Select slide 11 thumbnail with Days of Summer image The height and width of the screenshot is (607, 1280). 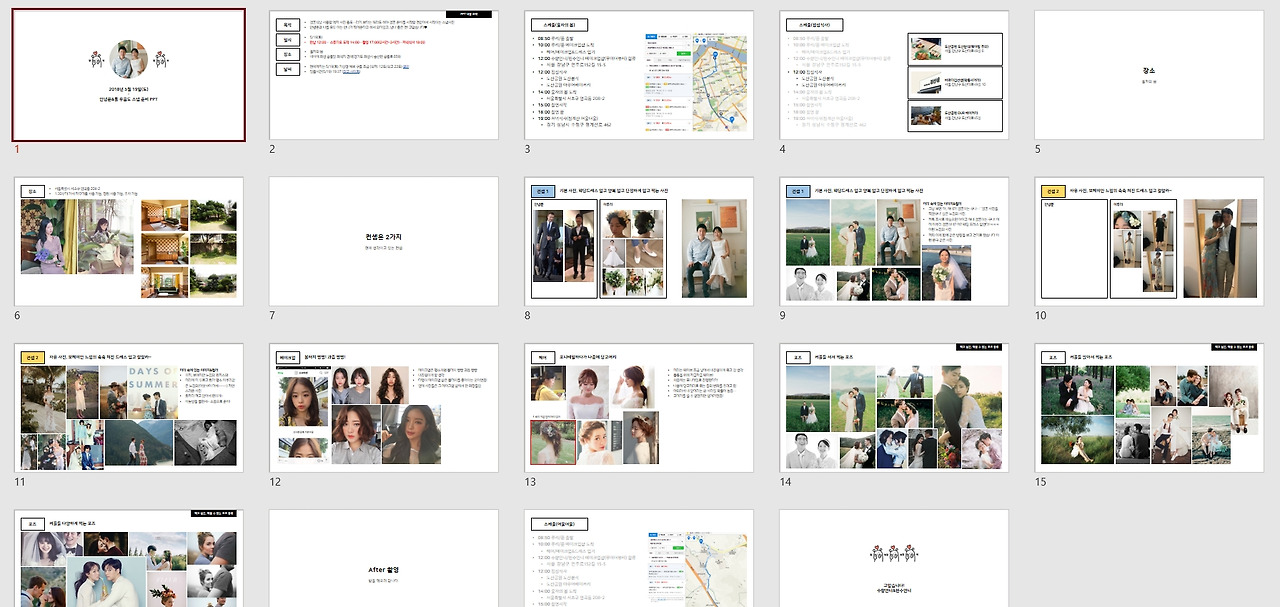pyautogui.click(x=130, y=408)
